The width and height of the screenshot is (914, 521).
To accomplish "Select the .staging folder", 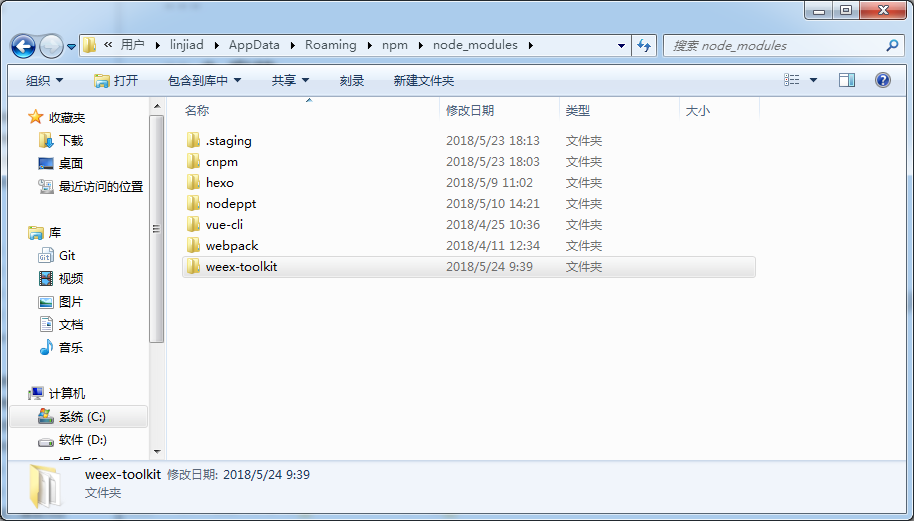I will (469, 140).
